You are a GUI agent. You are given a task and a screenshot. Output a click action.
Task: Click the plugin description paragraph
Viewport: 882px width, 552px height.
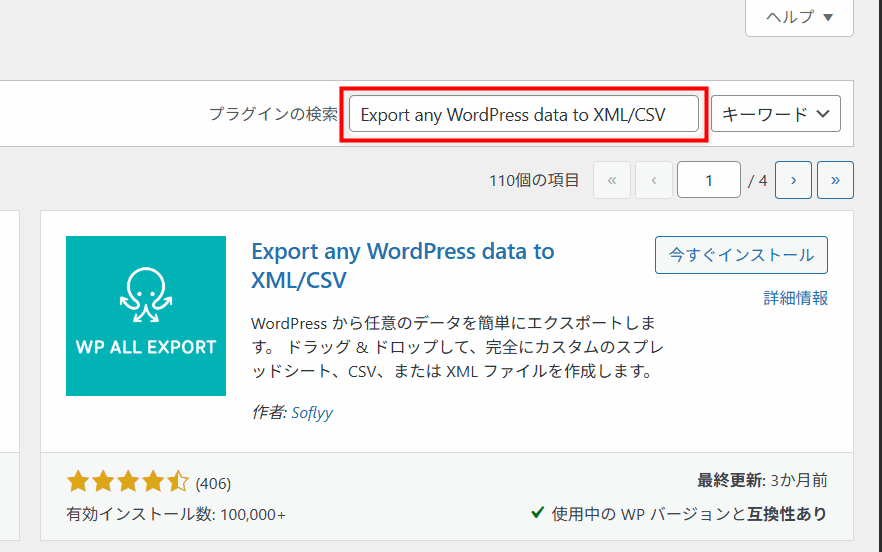(457, 347)
